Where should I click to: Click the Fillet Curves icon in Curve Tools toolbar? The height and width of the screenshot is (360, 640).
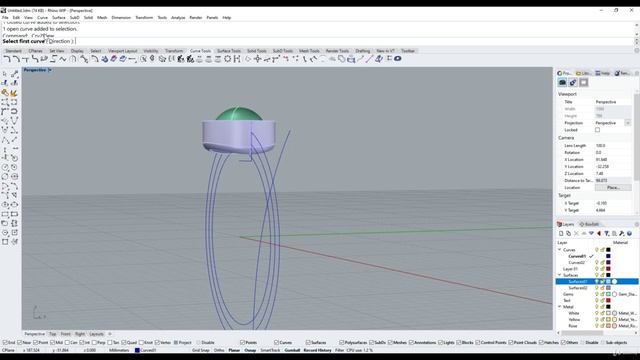pyautogui.click(x=7, y=59)
